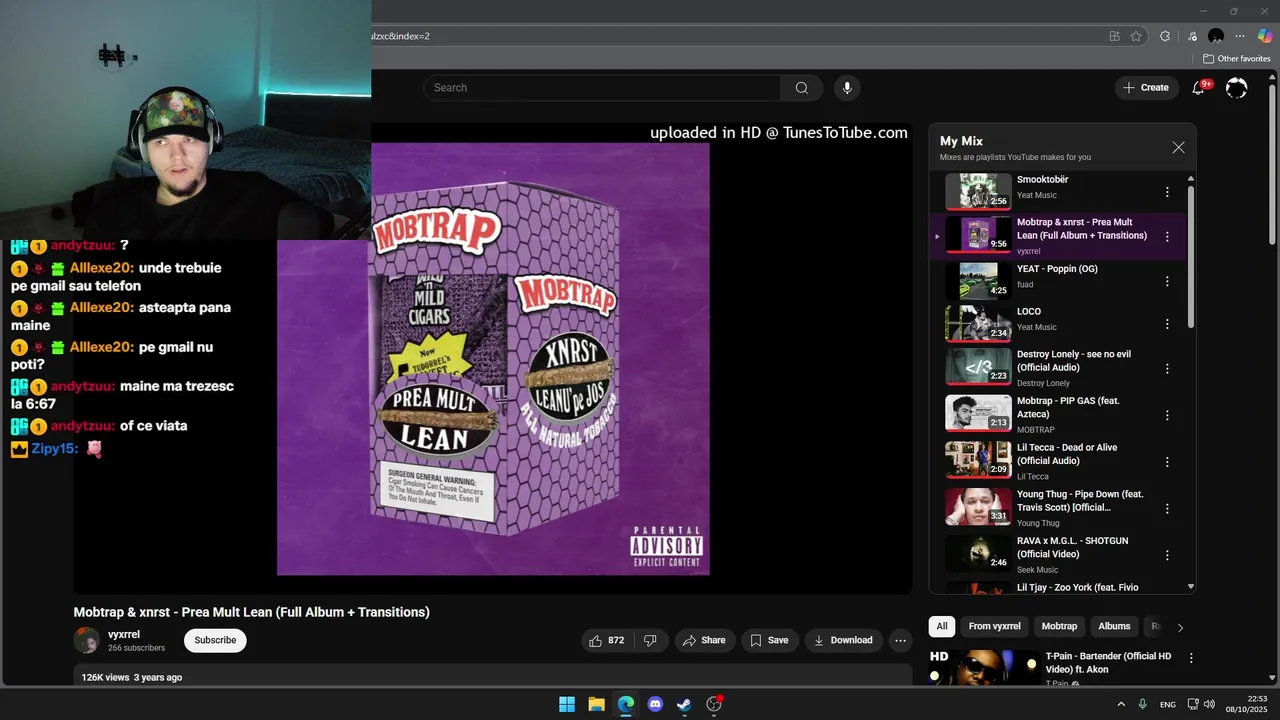Dislike the Prea Mult Lean video
Image resolution: width=1280 pixels, height=720 pixels.
coord(650,640)
